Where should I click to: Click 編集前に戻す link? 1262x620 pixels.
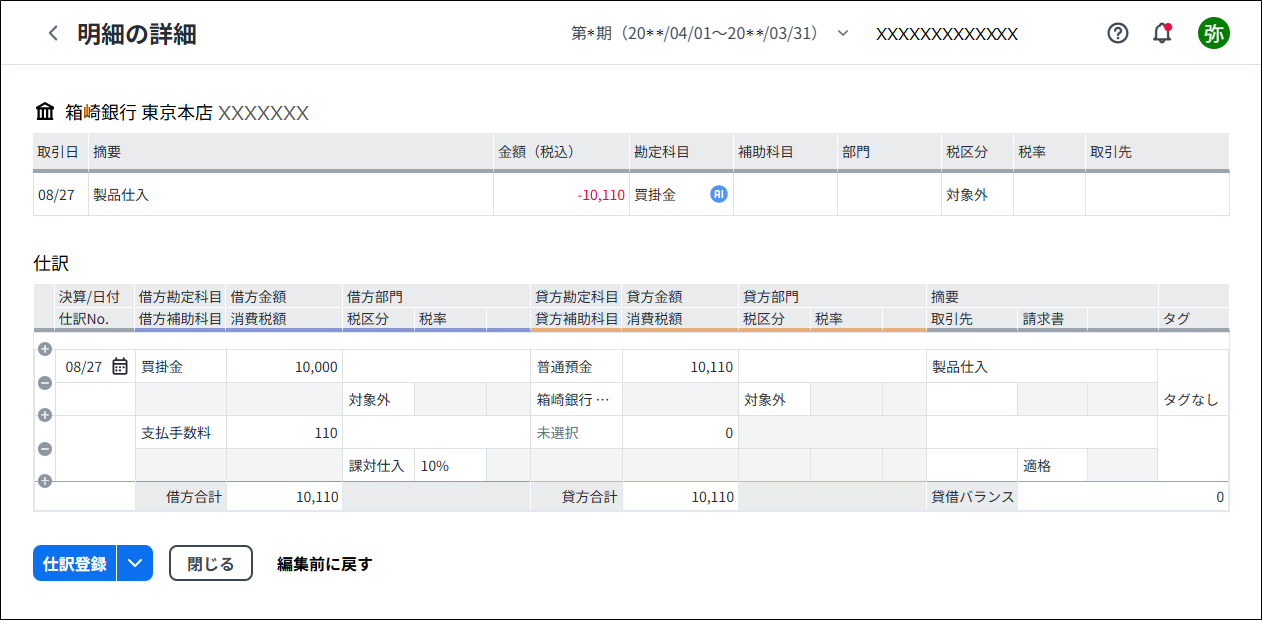324,564
